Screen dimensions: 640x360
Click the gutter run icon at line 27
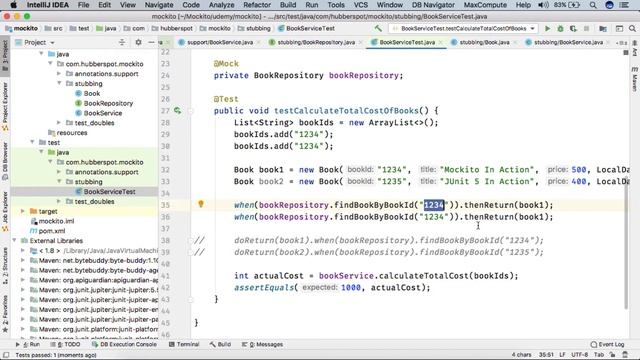pyautogui.click(x=177, y=111)
